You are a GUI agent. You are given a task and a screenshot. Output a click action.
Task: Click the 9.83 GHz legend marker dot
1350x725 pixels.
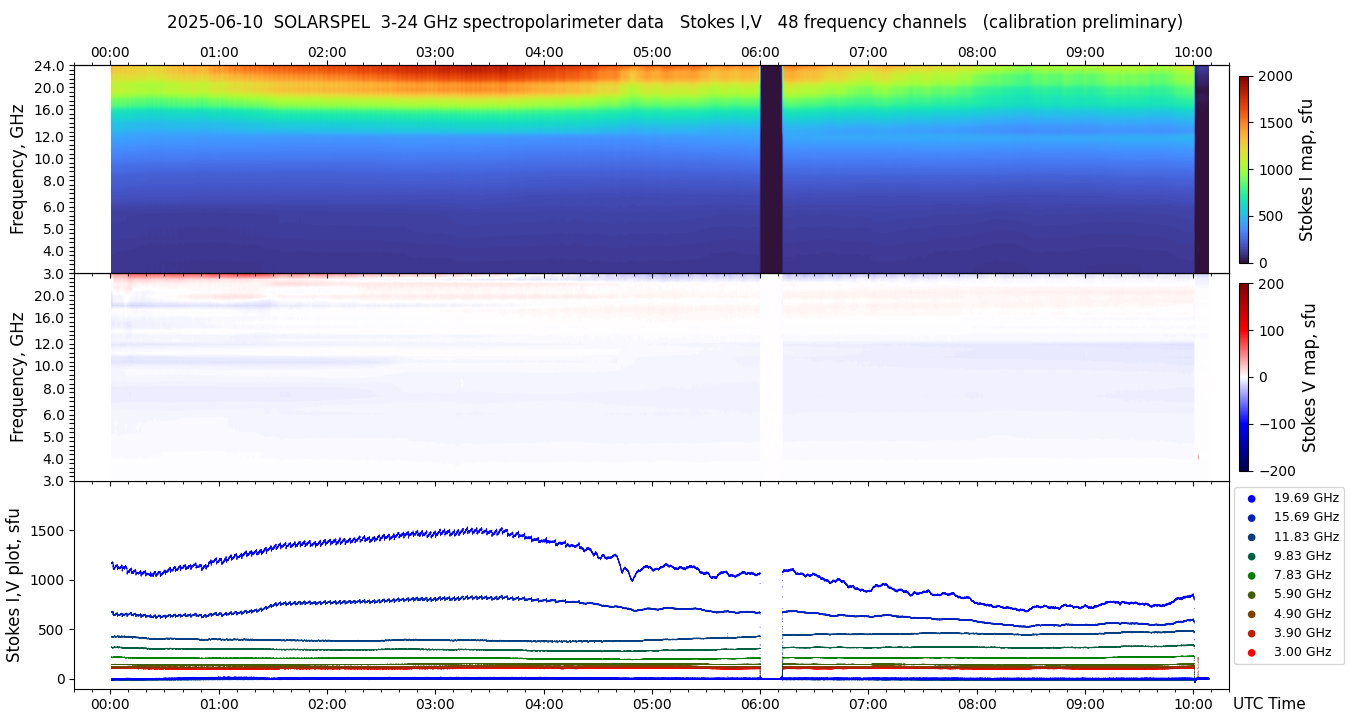[x=1251, y=556]
